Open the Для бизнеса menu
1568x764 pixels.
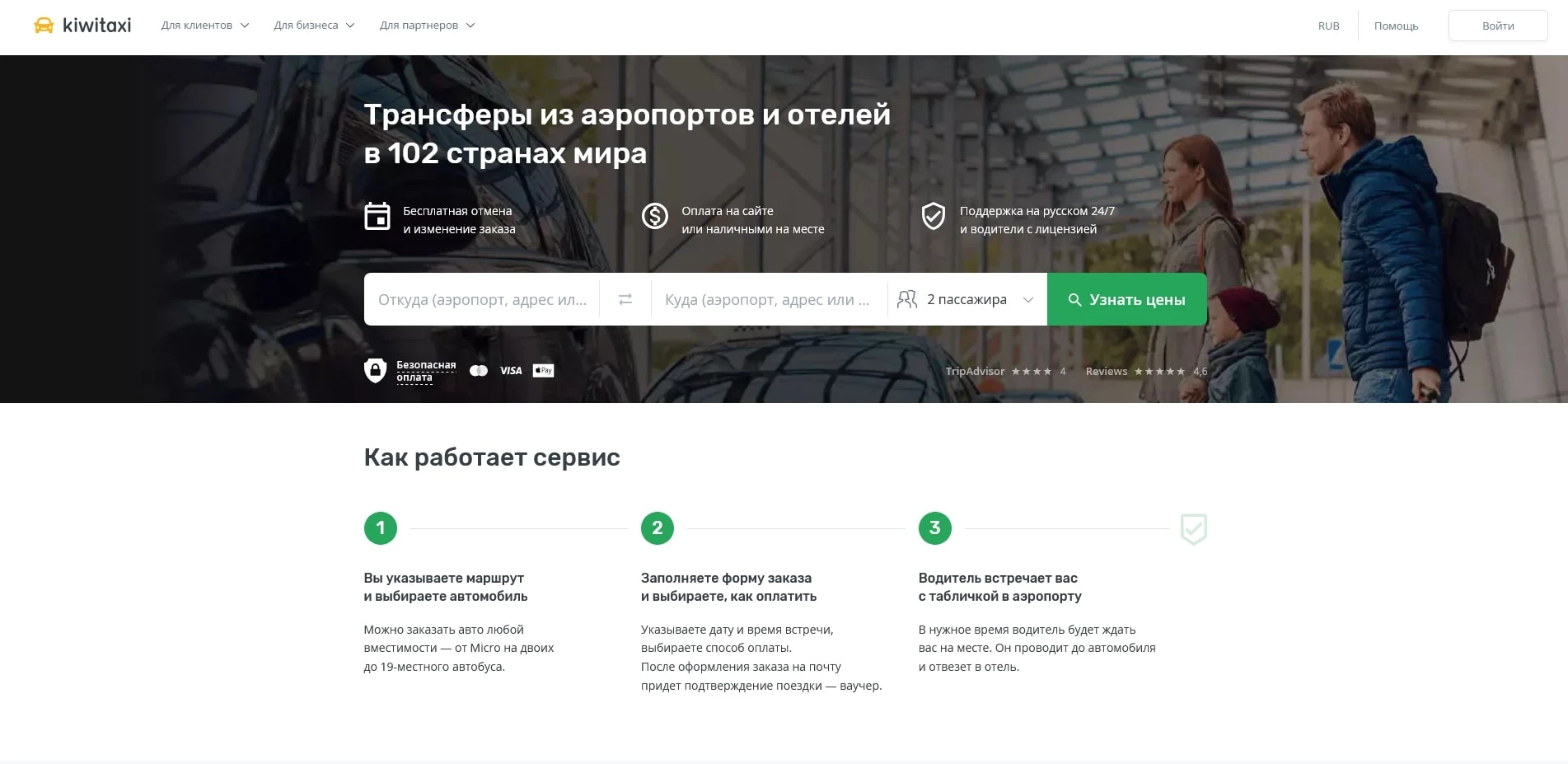click(313, 25)
